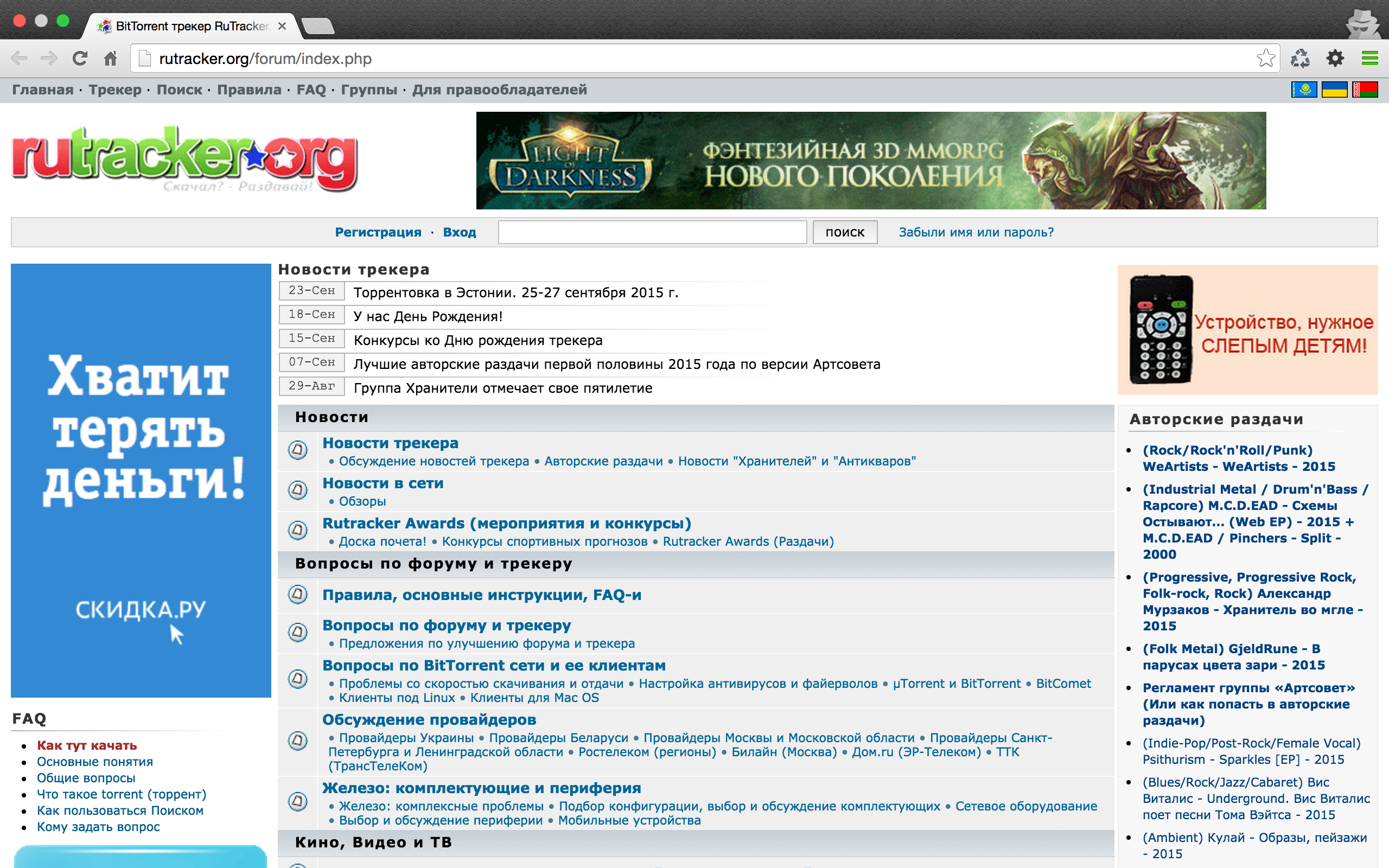Open the Обсуждение провайдеров forum

click(429, 719)
